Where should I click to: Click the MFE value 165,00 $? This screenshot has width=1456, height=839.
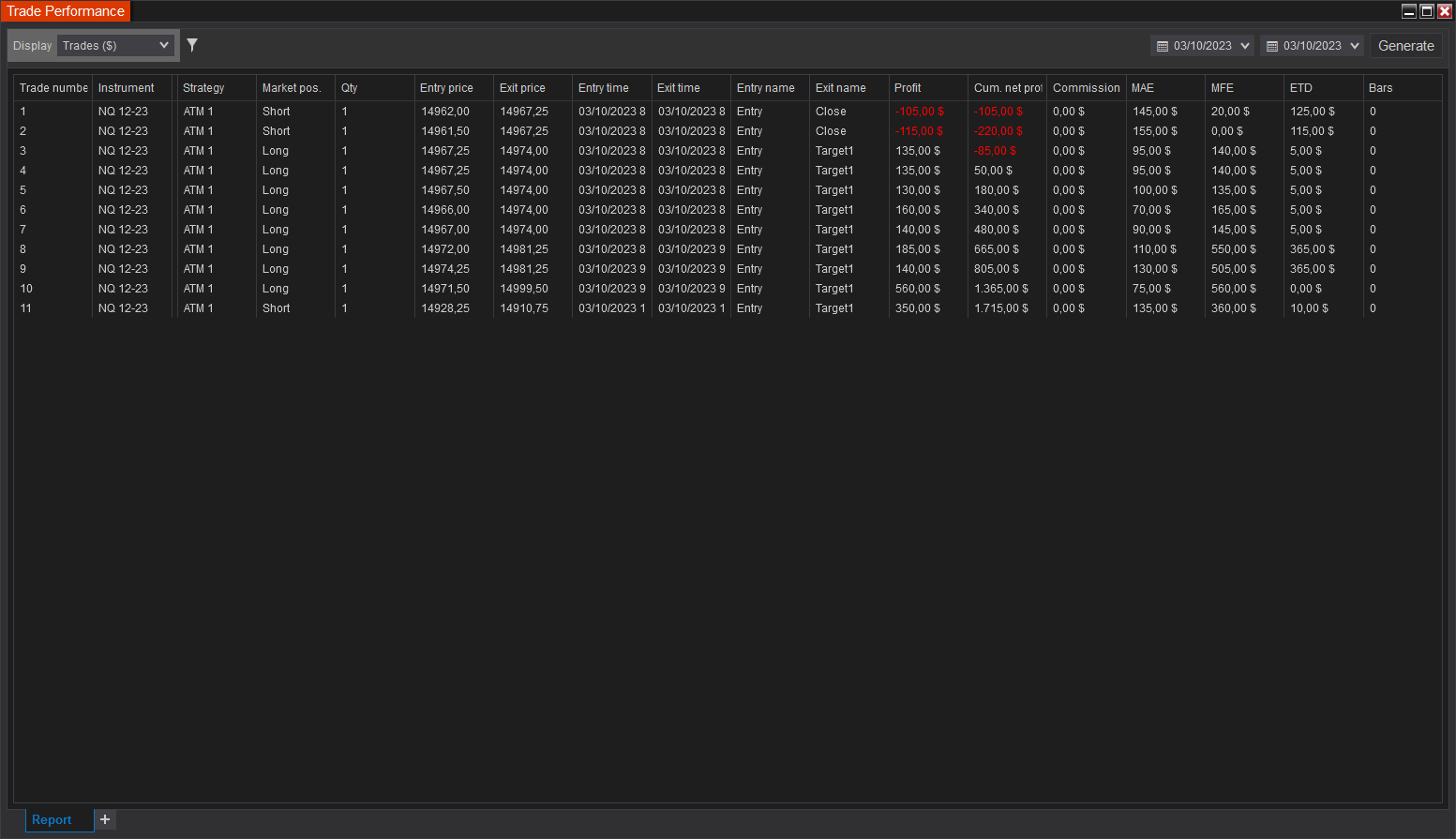[1234, 210]
